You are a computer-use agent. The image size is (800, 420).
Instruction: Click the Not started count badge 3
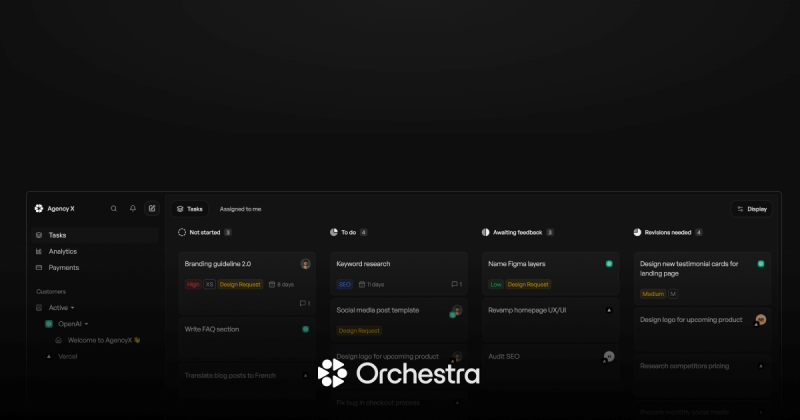[x=228, y=232]
